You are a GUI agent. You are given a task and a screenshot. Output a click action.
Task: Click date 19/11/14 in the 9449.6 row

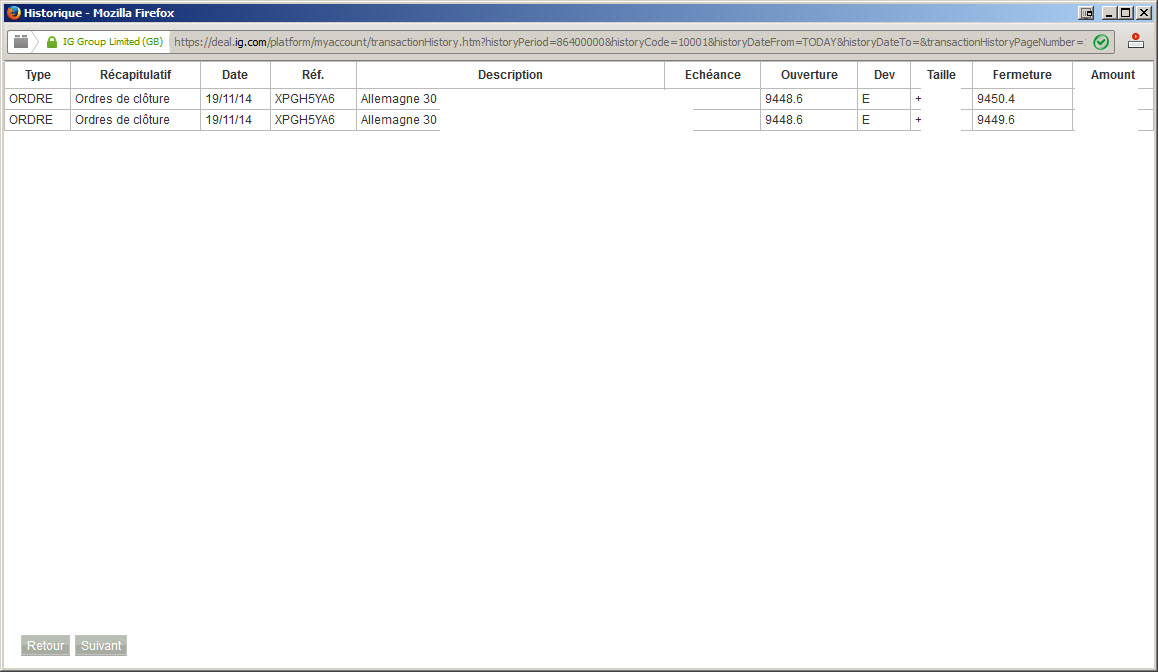click(x=228, y=120)
